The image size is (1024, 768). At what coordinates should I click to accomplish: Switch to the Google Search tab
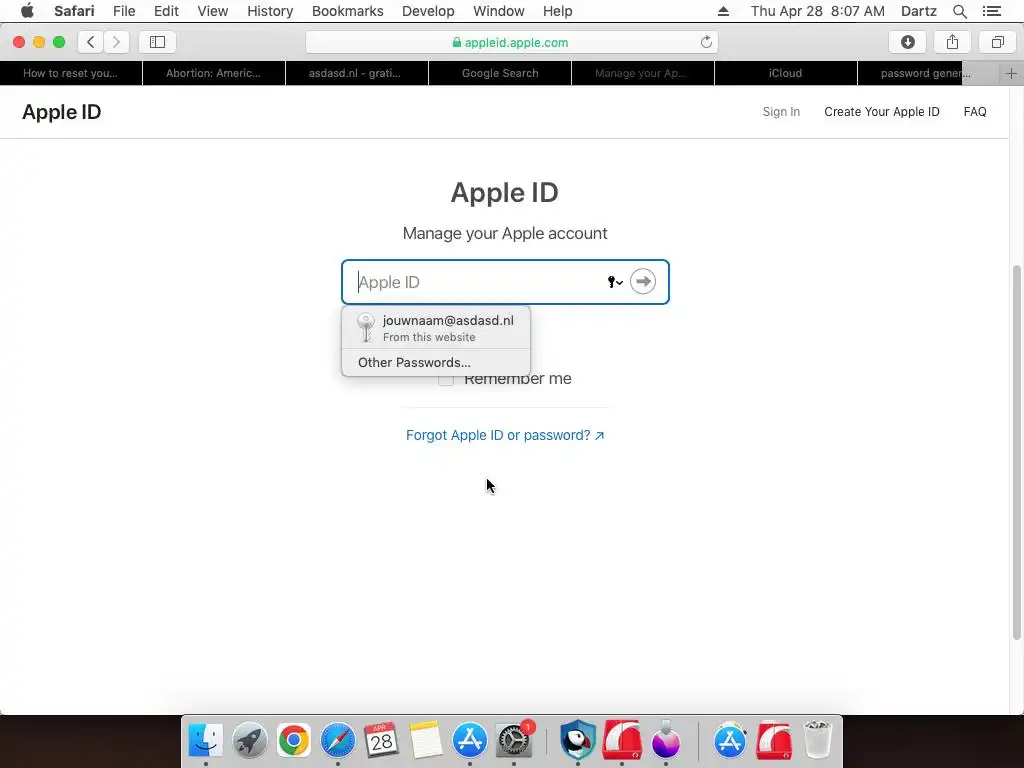500,73
